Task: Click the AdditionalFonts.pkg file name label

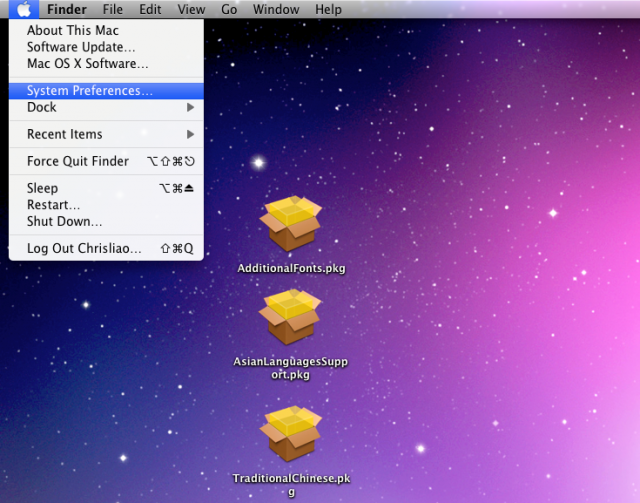Action: 291,268
